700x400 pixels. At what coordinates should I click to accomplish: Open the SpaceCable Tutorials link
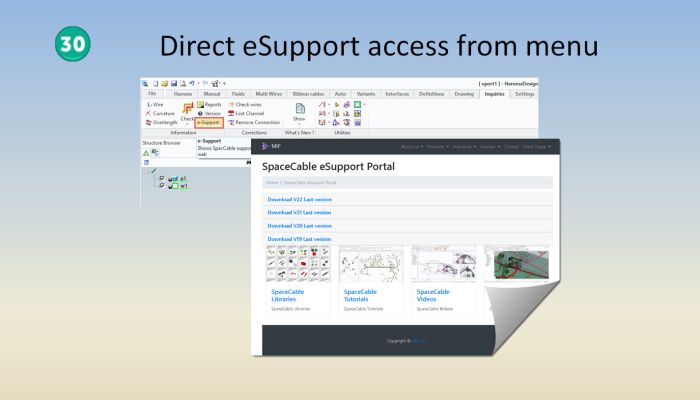365,295
